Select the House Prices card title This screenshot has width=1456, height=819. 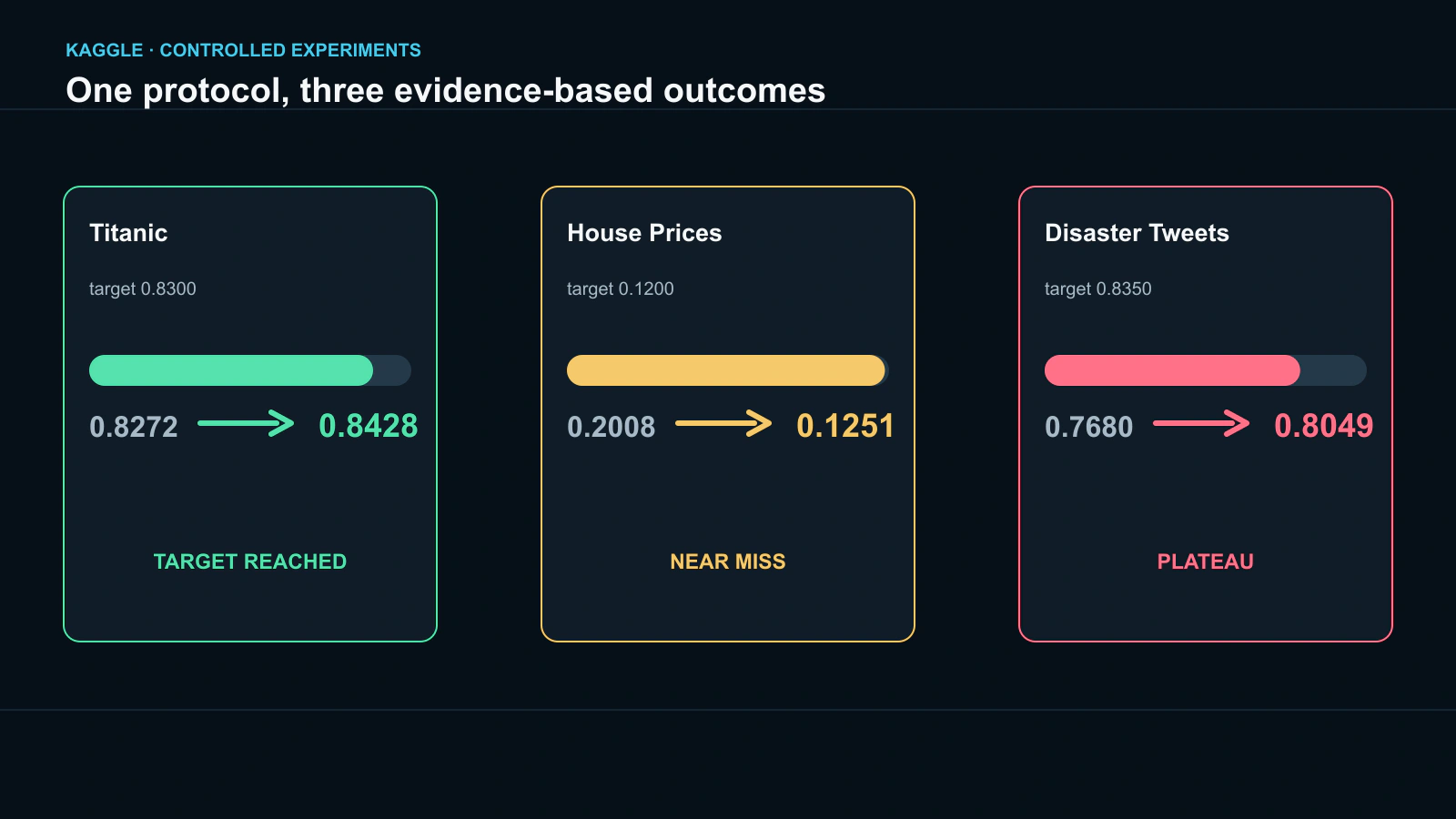[644, 233]
